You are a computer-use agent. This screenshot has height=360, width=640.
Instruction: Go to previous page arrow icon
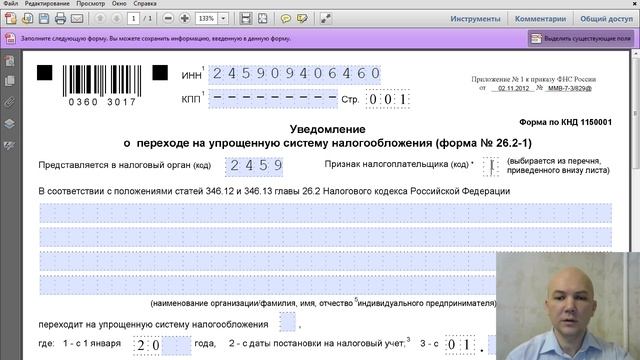point(100,18)
